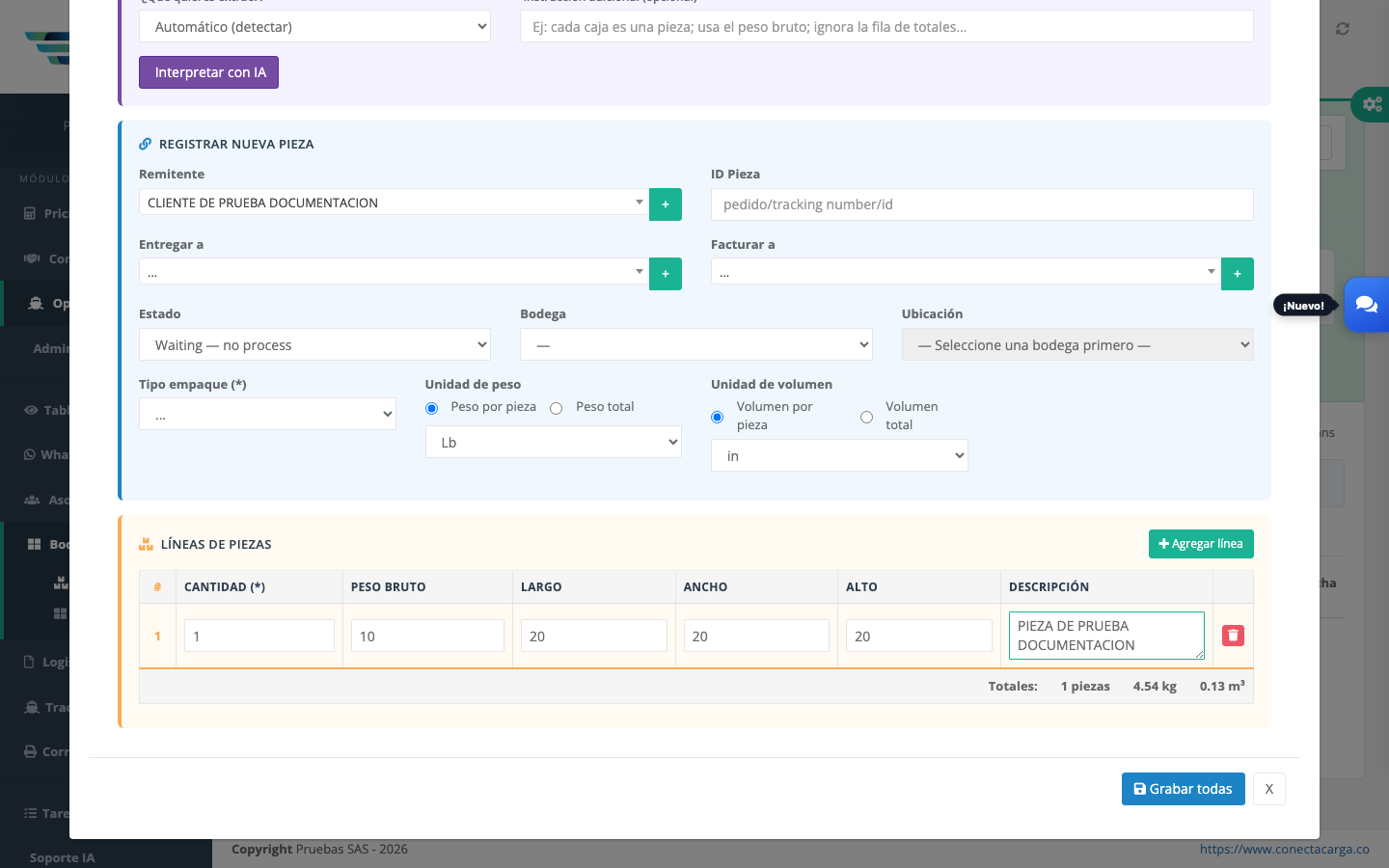Click the Alto field in line 1
The width and height of the screenshot is (1389, 868).
click(x=919, y=636)
